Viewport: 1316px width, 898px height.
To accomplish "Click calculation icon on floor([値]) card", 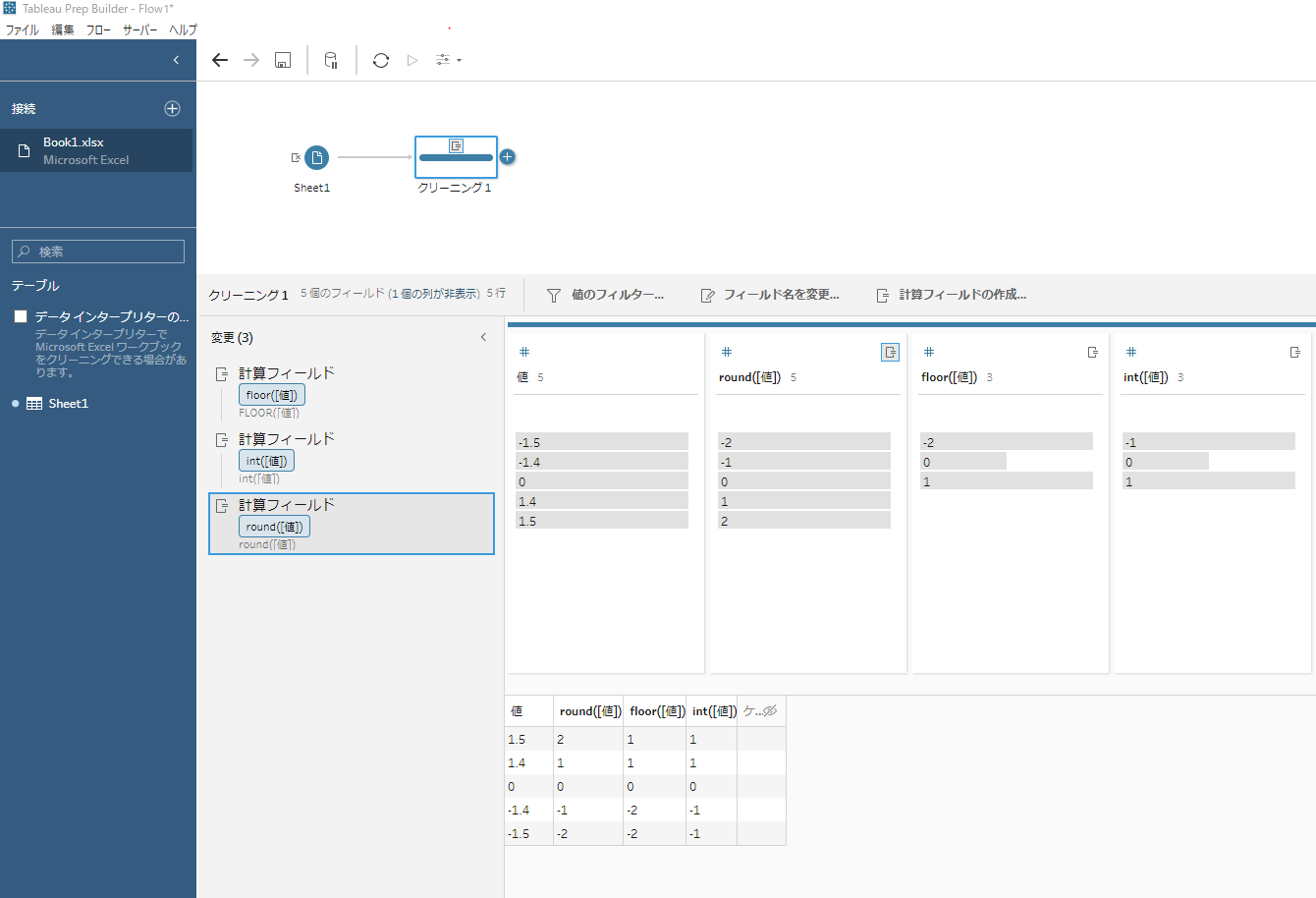I will coord(1092,352).
